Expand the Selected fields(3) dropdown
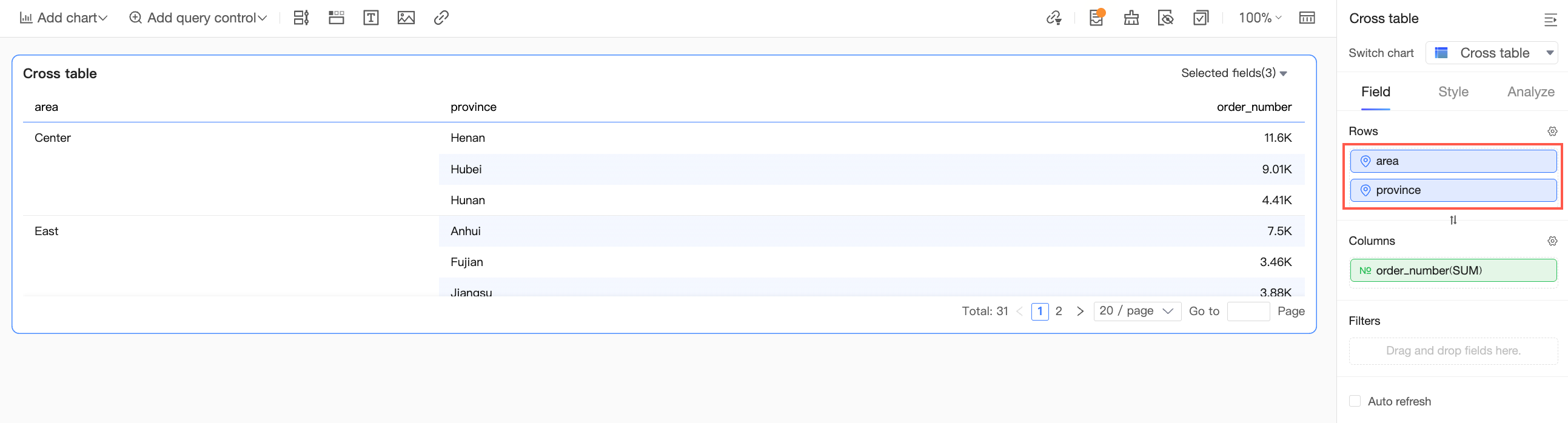This screenshot has width=1568, height=423. 1234,73
